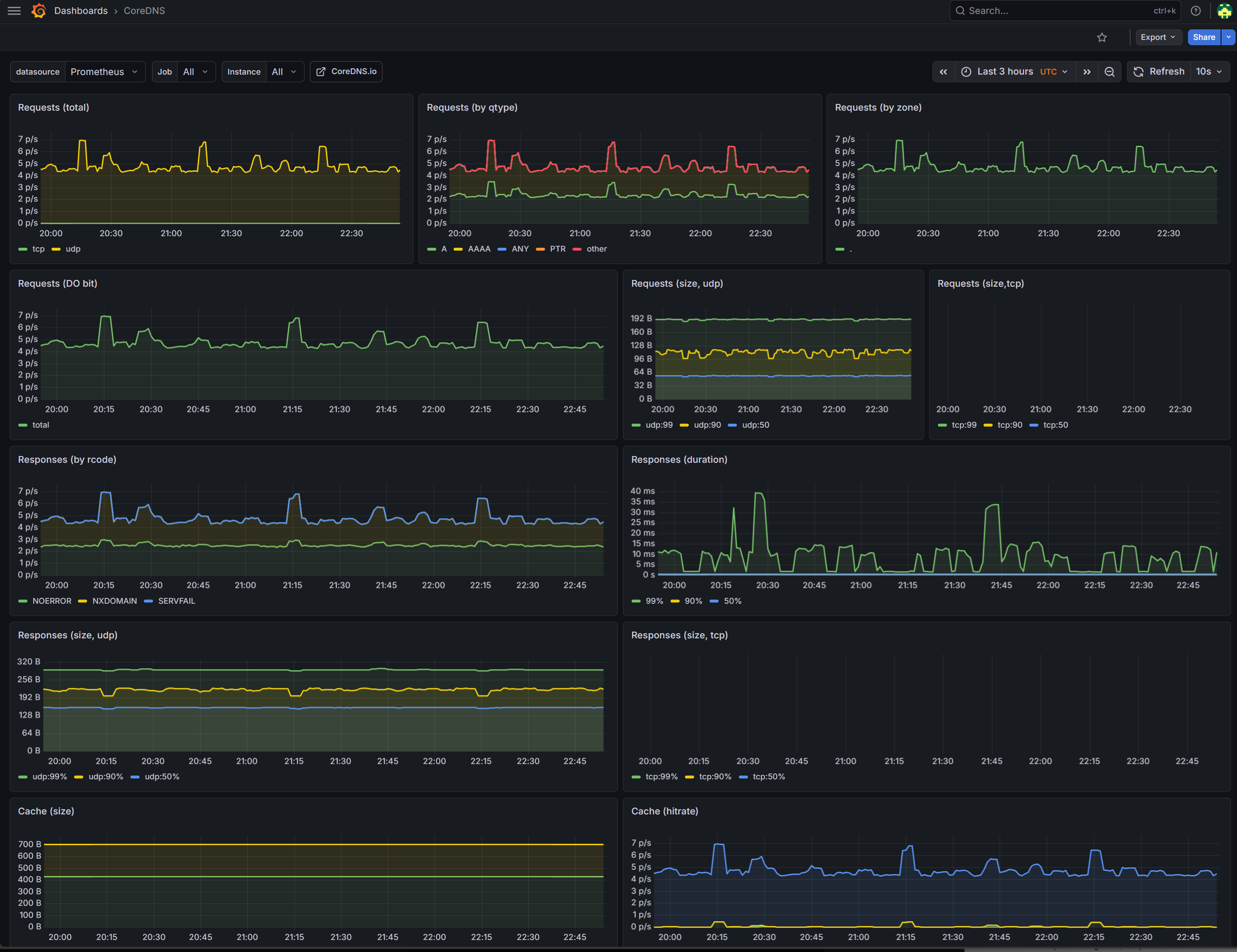Image resolution: width=1237 pixels, height=952 pixels.
Task: Click the Requests (by zone) graph plot area
Action: (x=1037, y=178)
